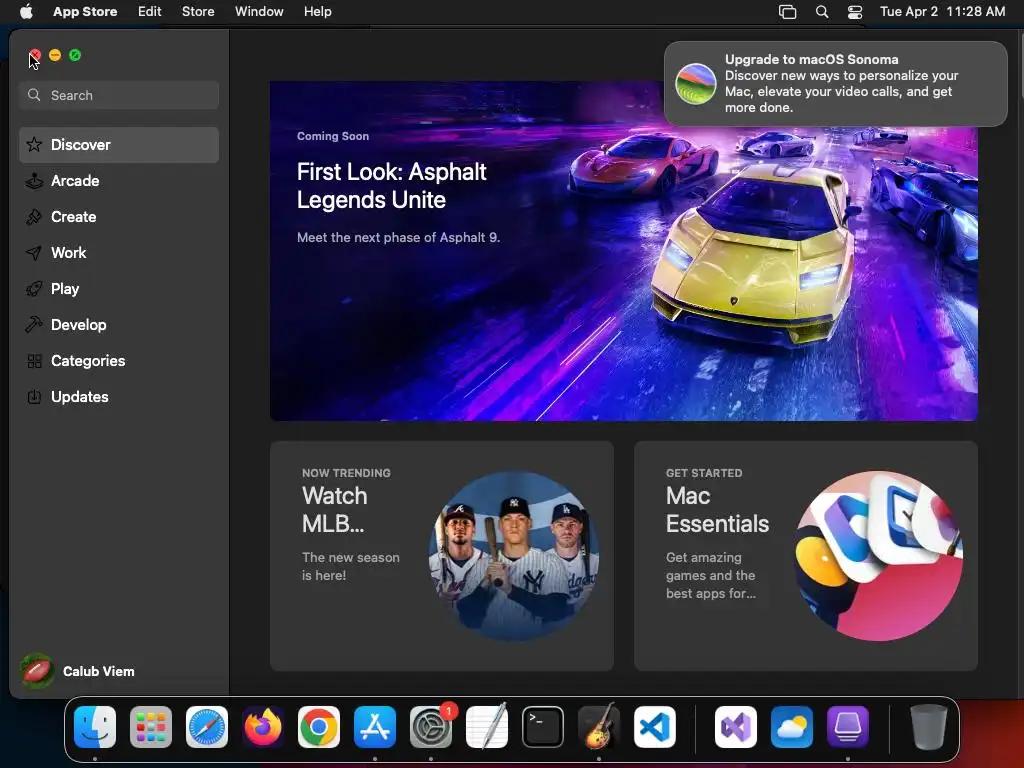Open the Window menu

point(259,12)
